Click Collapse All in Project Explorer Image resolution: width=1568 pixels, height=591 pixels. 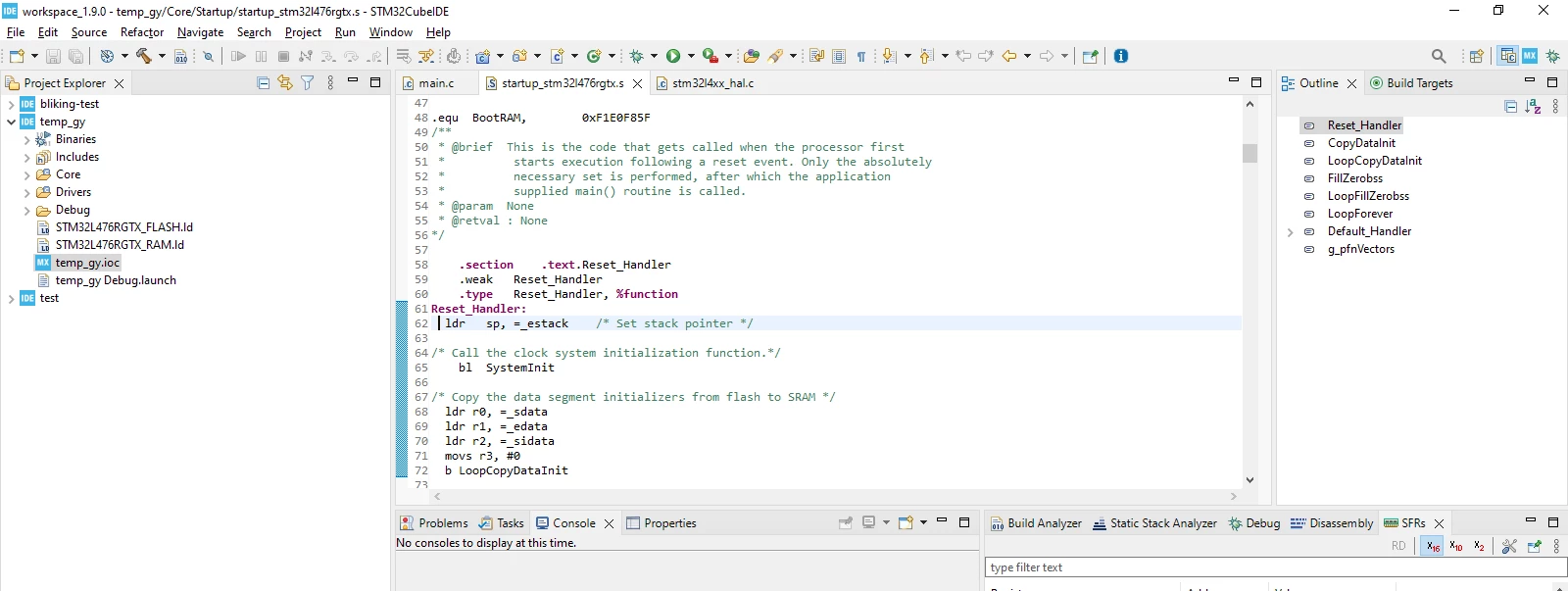[263, 83]
